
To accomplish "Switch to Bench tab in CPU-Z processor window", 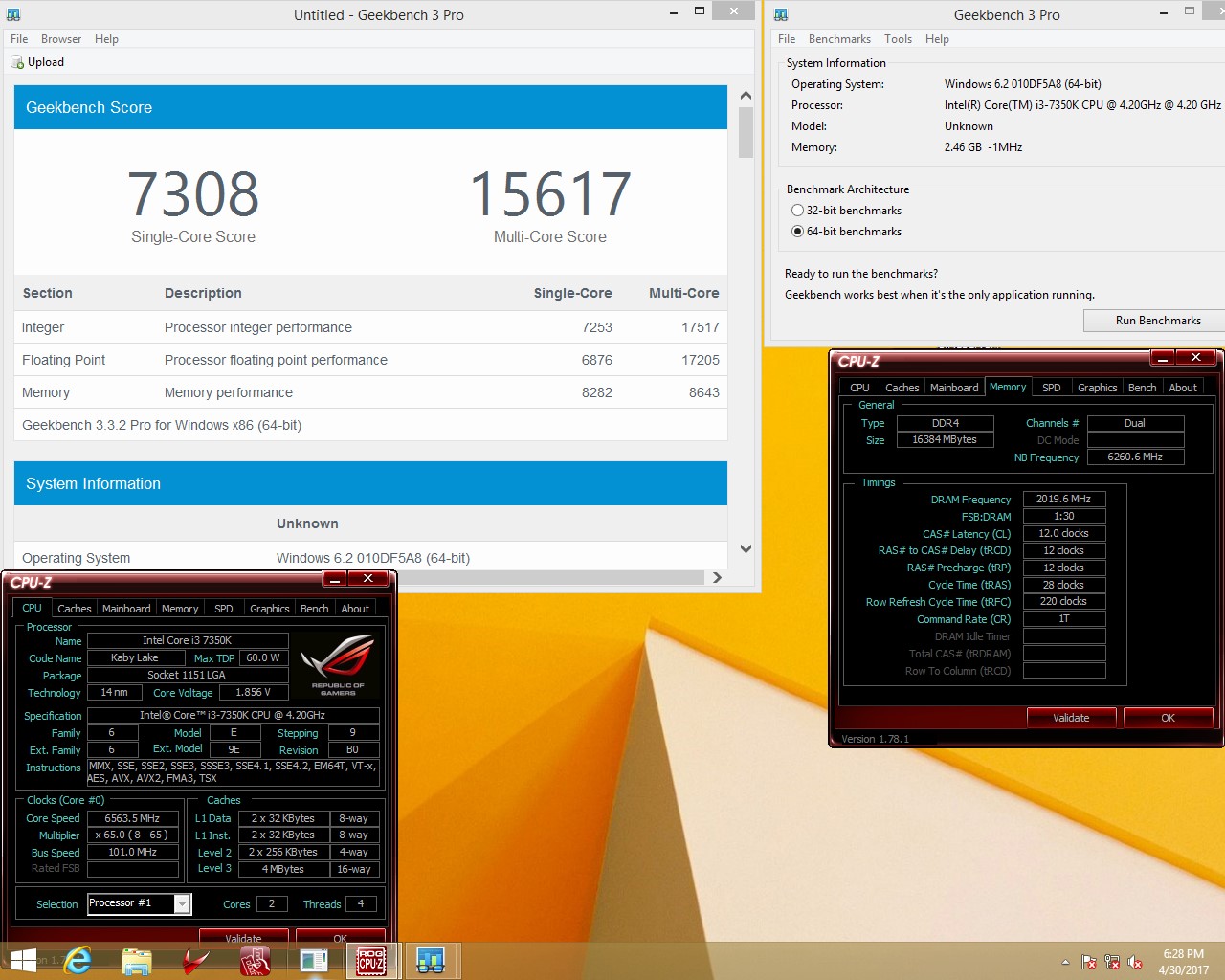I will click(314, 609).
